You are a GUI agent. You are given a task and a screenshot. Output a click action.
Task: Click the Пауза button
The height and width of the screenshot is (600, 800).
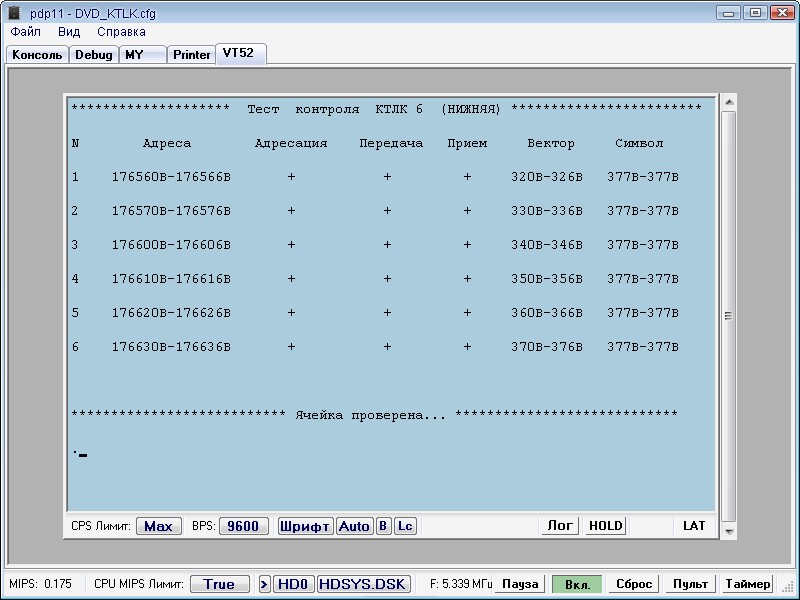coord(520,584)
